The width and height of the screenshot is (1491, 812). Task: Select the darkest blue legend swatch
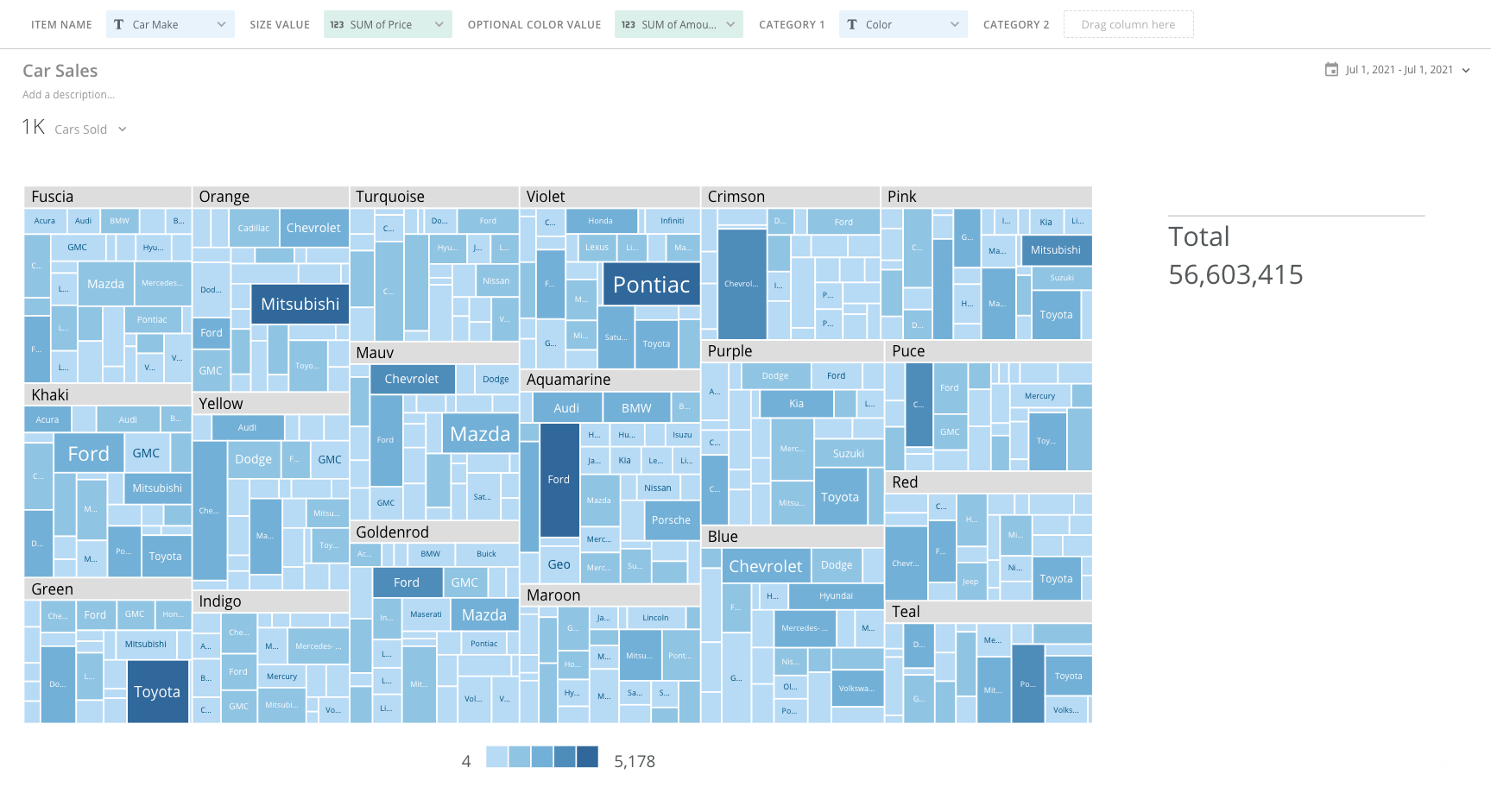[x=587, y=756]
